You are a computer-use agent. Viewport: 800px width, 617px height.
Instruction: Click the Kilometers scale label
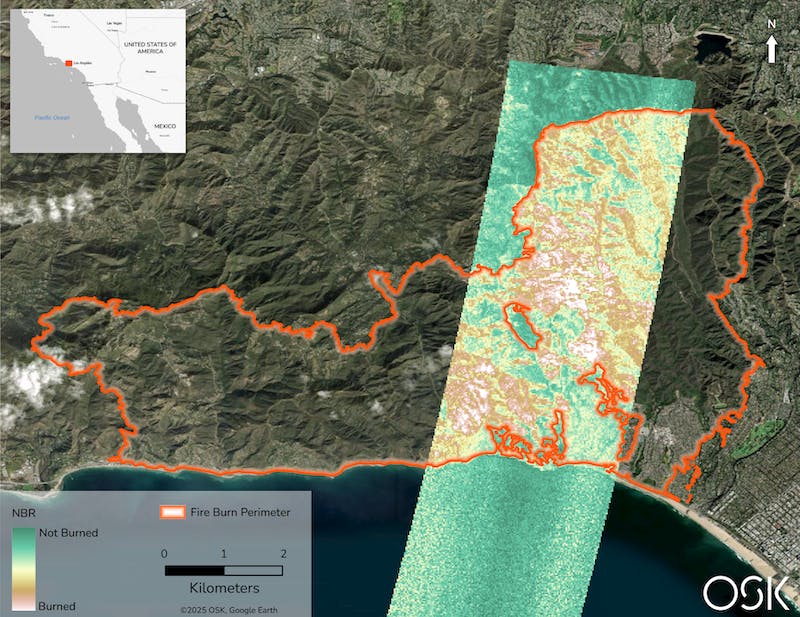point(225,586)
